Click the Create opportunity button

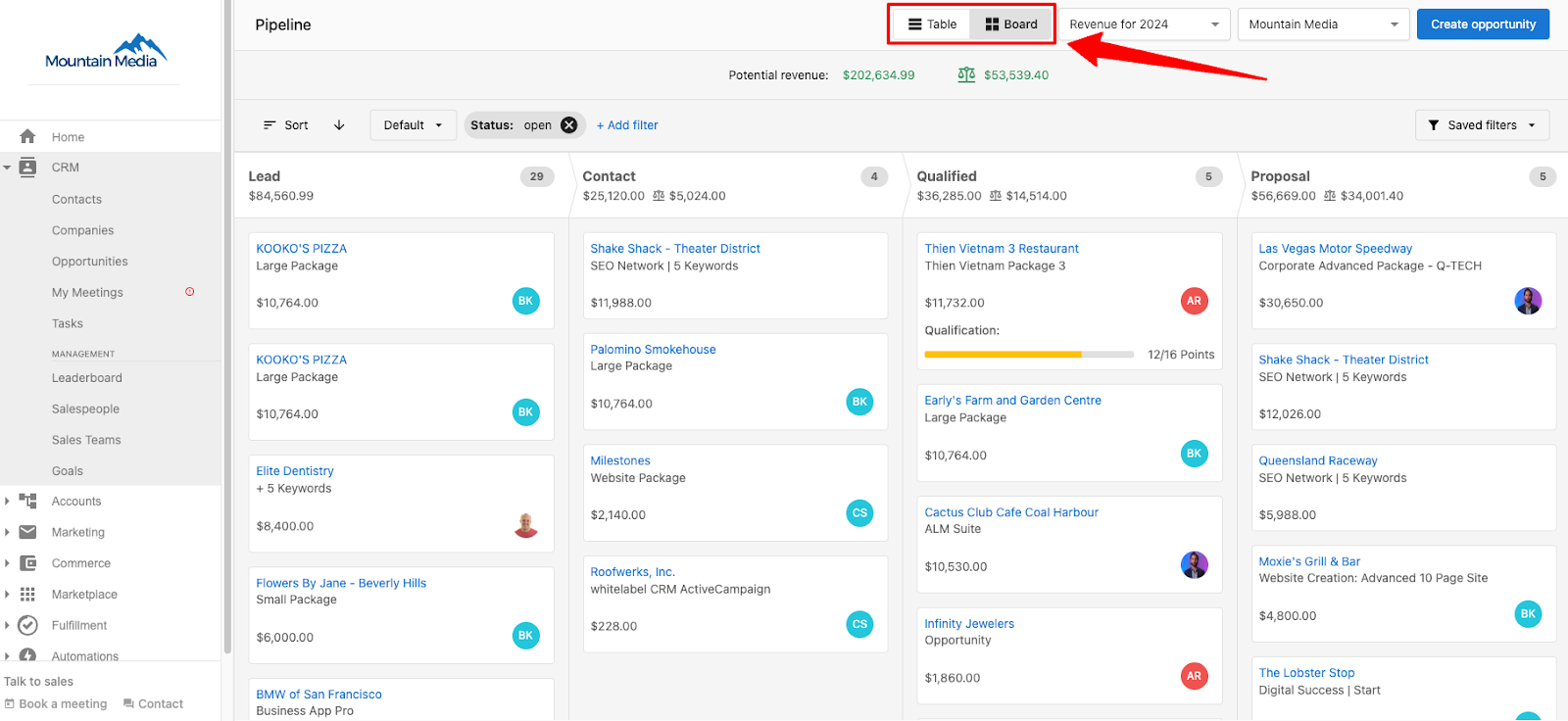1483,24
